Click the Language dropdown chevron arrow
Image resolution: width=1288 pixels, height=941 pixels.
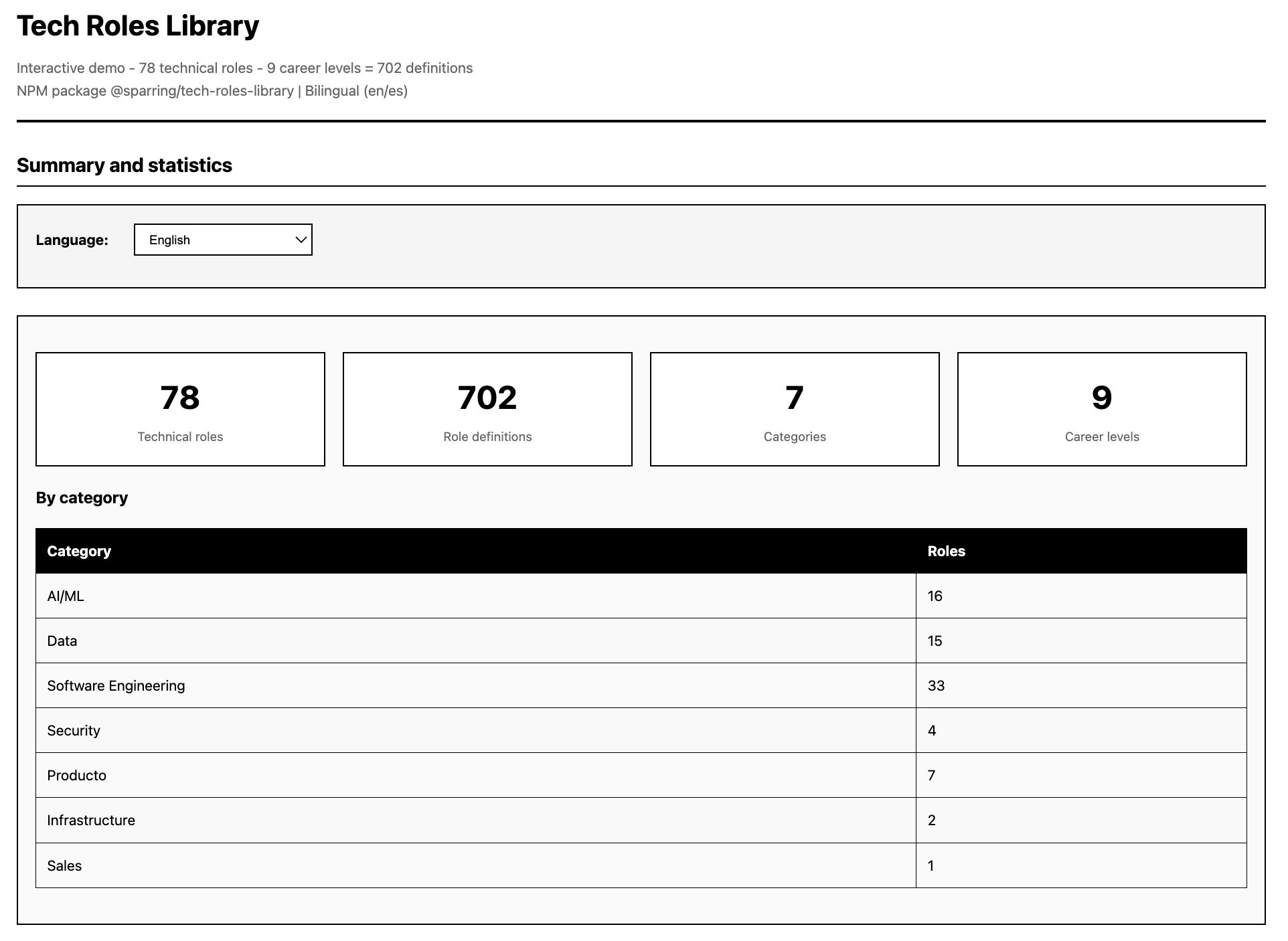pos(301,240)
